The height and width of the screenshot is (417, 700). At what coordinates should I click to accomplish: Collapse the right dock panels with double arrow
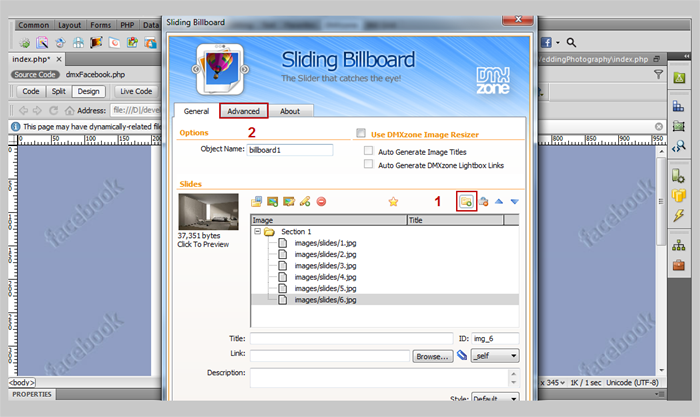point(686,56)
